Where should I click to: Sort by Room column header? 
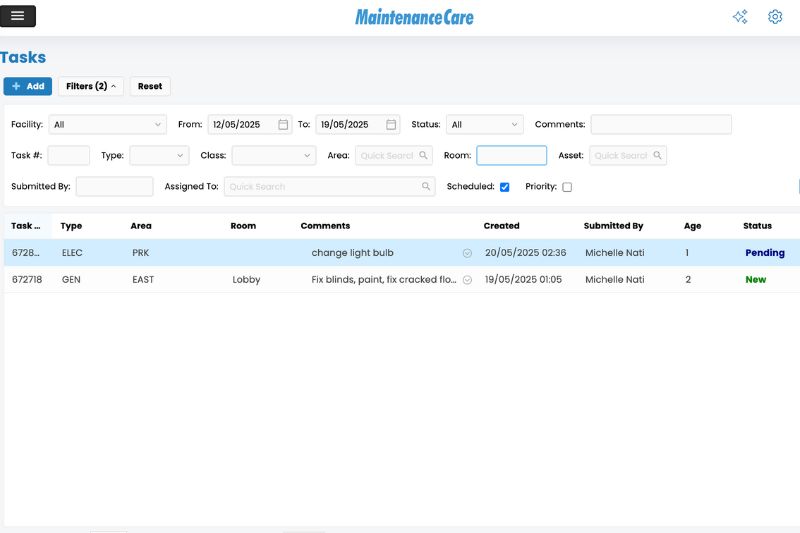click(243, 226)
